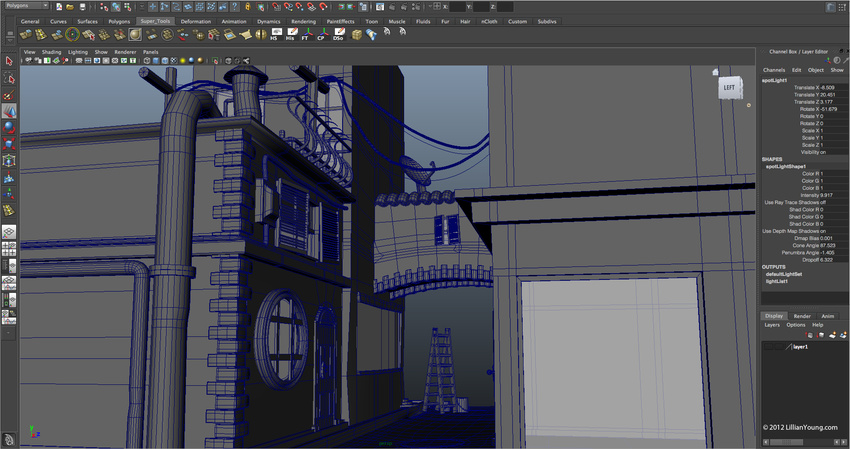The width and height of the screenshot is (850, 449).
Task: Toggle wireframe display cube icon
Action: 147,61
